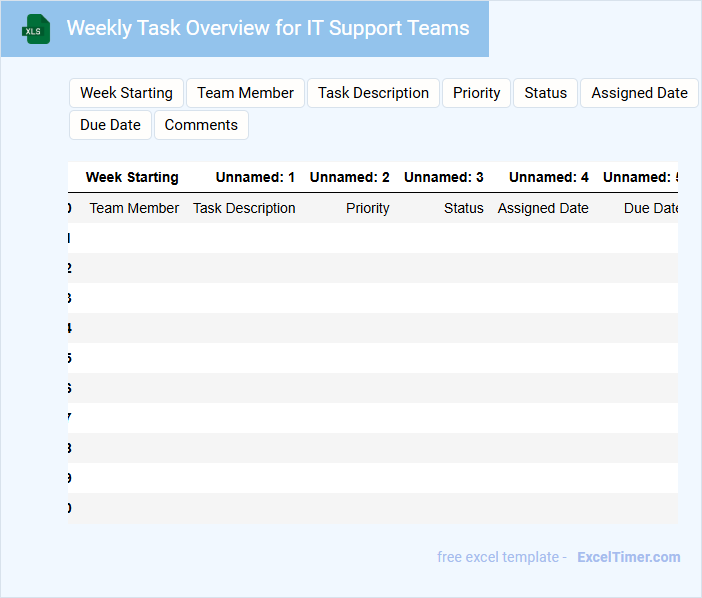Click the Unnamed: 3 column header
Viewport: 702px width, 598px height.
(443, 177)
